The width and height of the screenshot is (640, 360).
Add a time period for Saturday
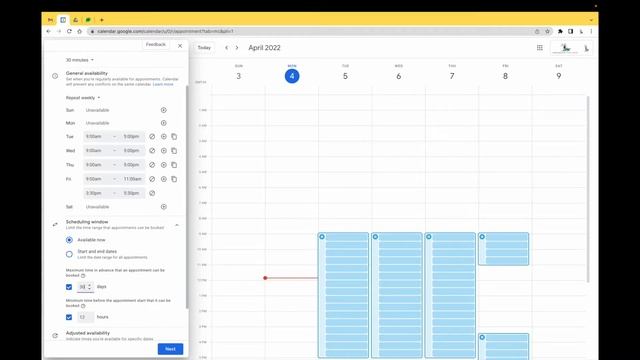click(164, 207)
